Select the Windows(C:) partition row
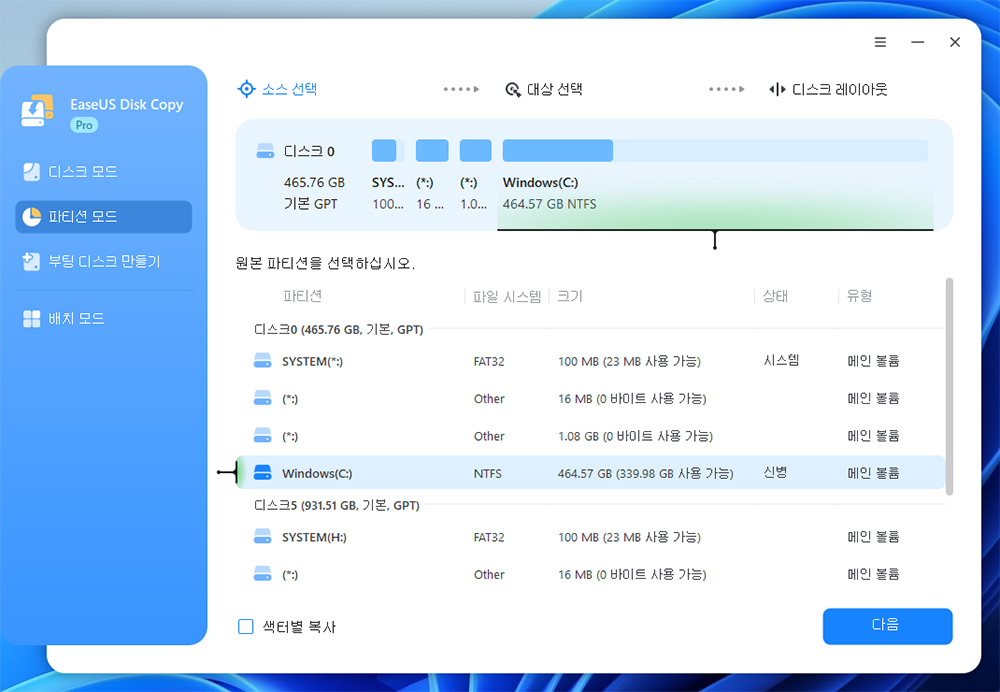The height and width of the screenshot is (692, 1000). 591,473
